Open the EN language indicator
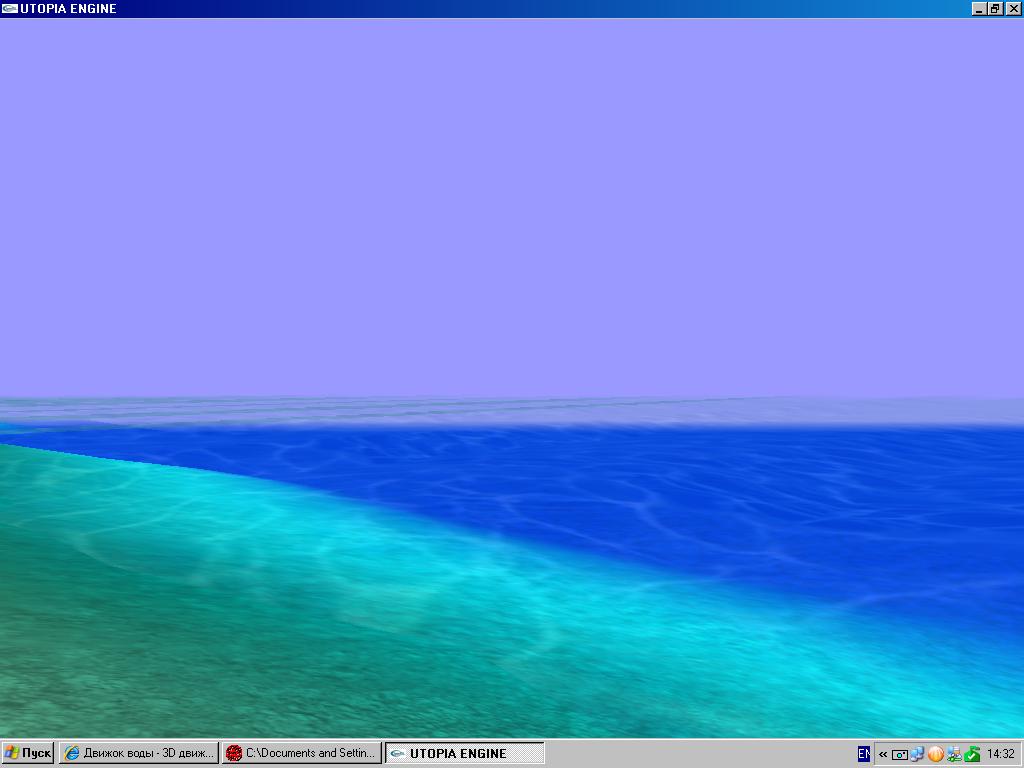This screenshot has width=1024, height=768. click(863, 754)
